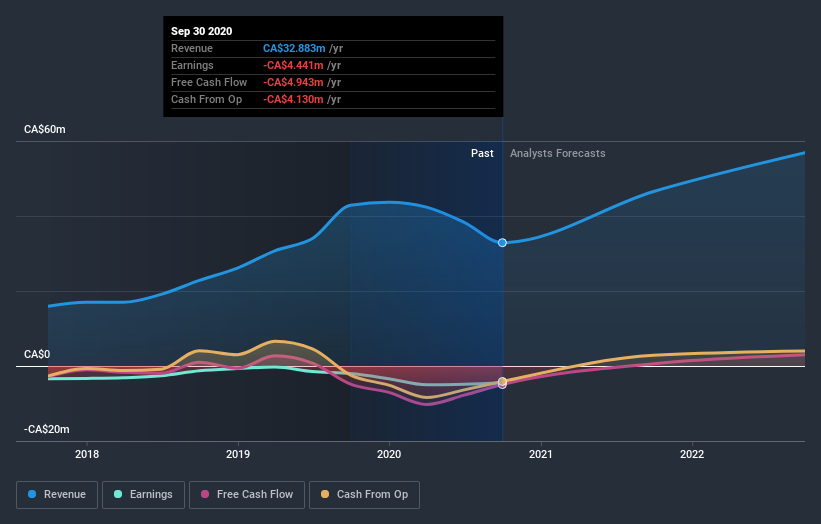Click the 2021 x-axis label
821x524 pixels.
[540, 454]
